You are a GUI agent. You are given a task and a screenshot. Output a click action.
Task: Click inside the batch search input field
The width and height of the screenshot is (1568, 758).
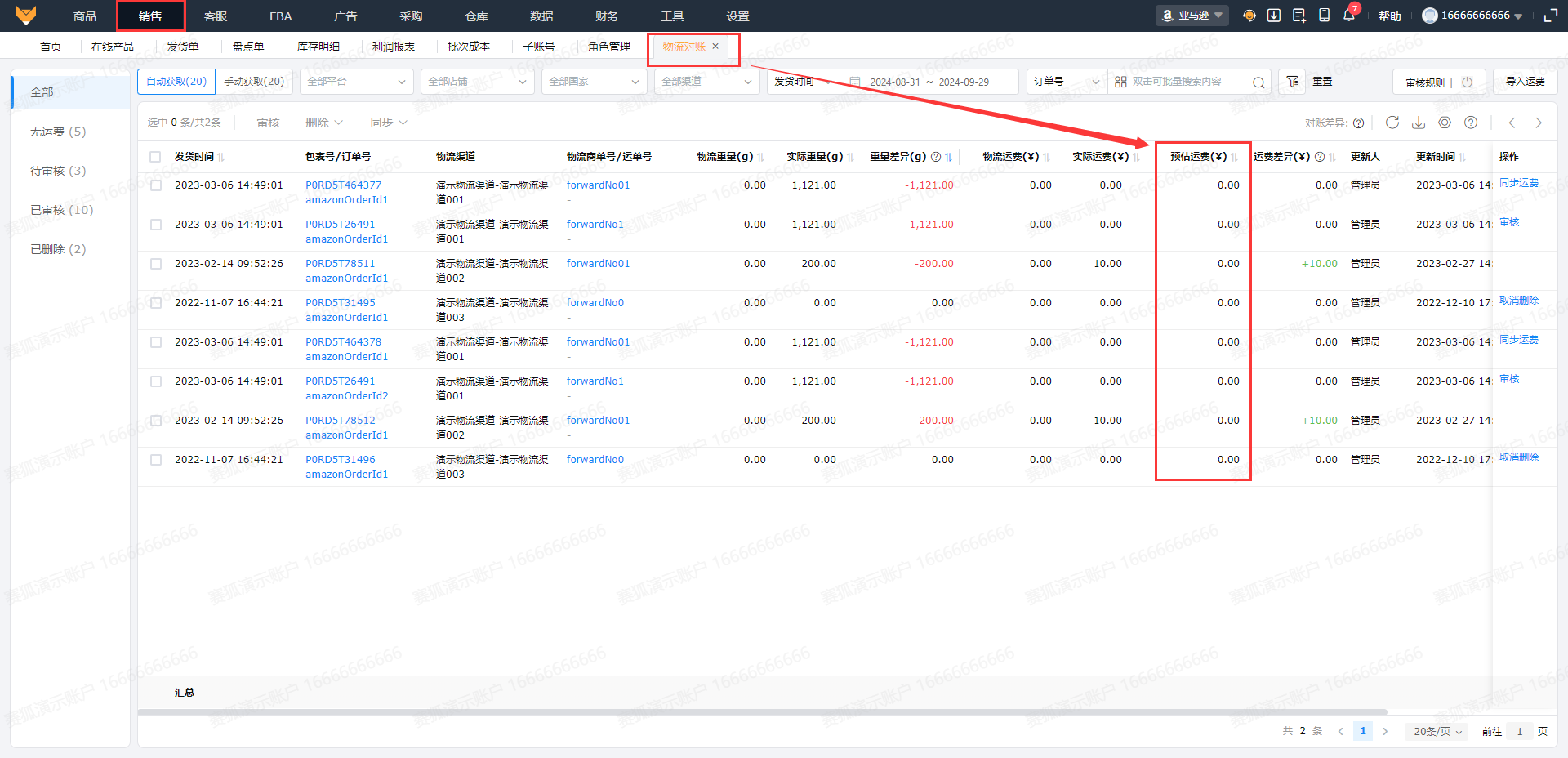pos(1188,82)
